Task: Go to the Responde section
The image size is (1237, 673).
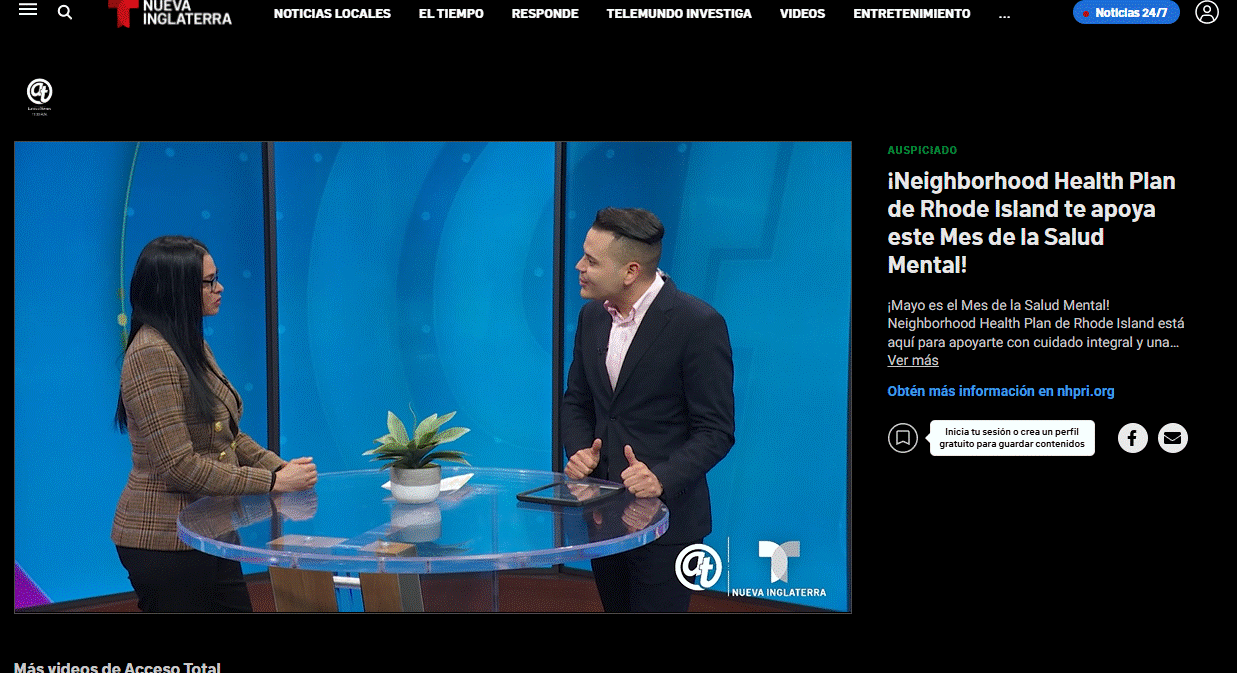Action: click(545, 13)
